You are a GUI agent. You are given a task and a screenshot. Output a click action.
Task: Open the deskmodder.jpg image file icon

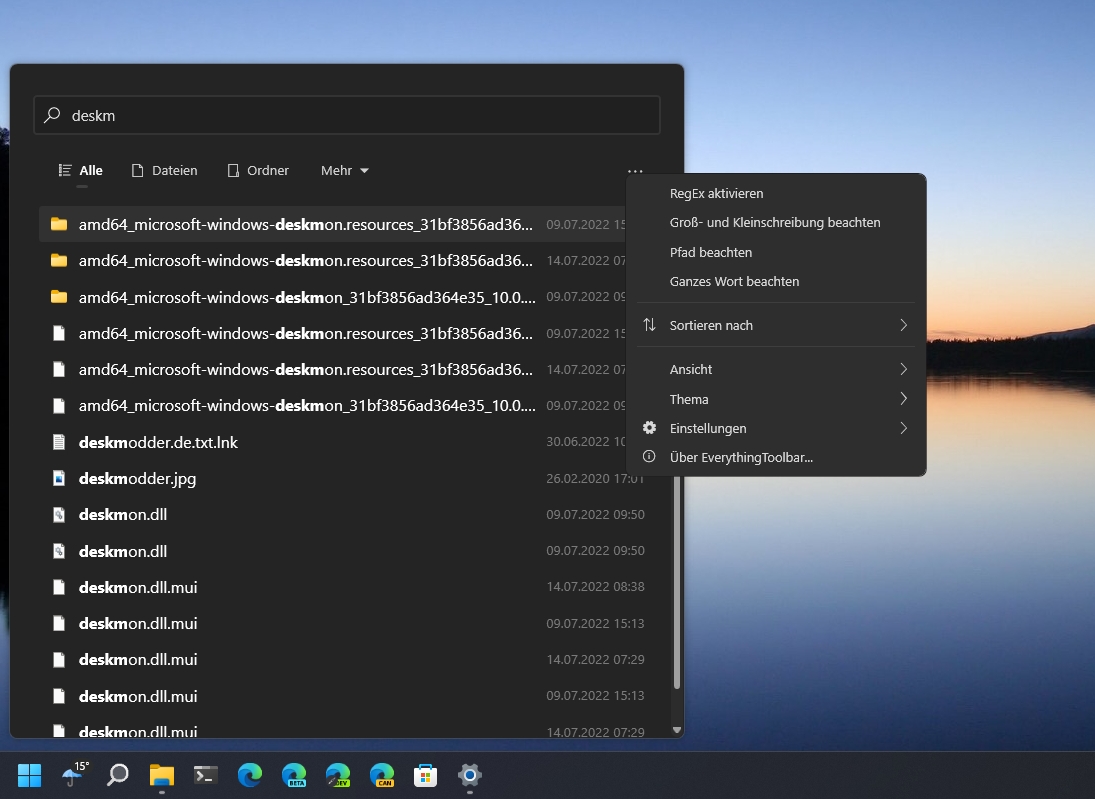click(x=59, y=478)
